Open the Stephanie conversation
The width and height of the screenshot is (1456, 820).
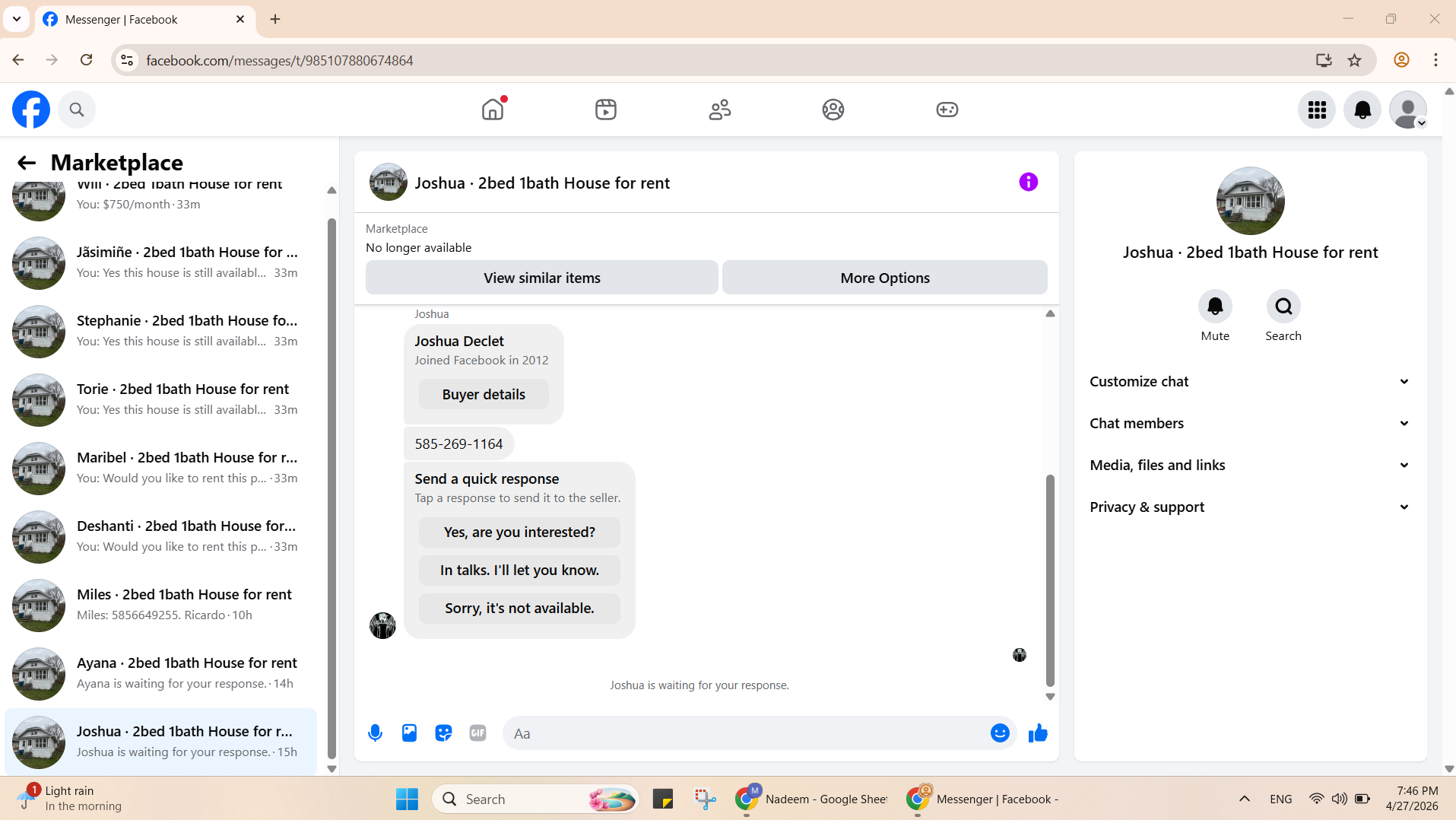point(160,331)
